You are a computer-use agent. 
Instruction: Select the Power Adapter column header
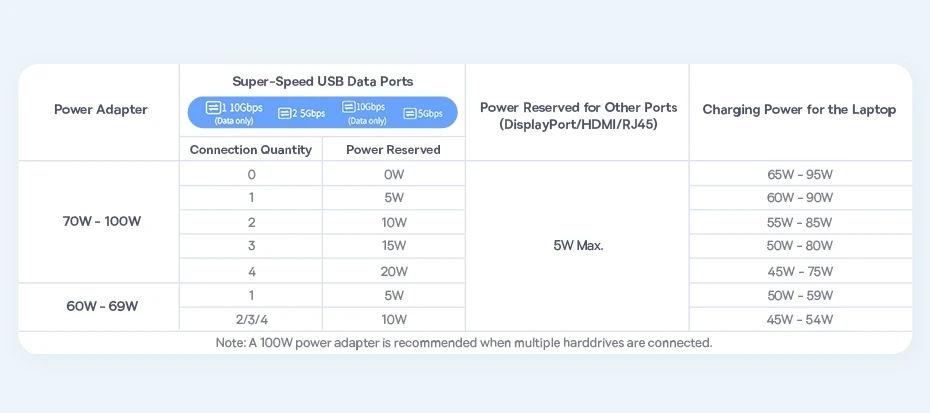click(100, 110)
